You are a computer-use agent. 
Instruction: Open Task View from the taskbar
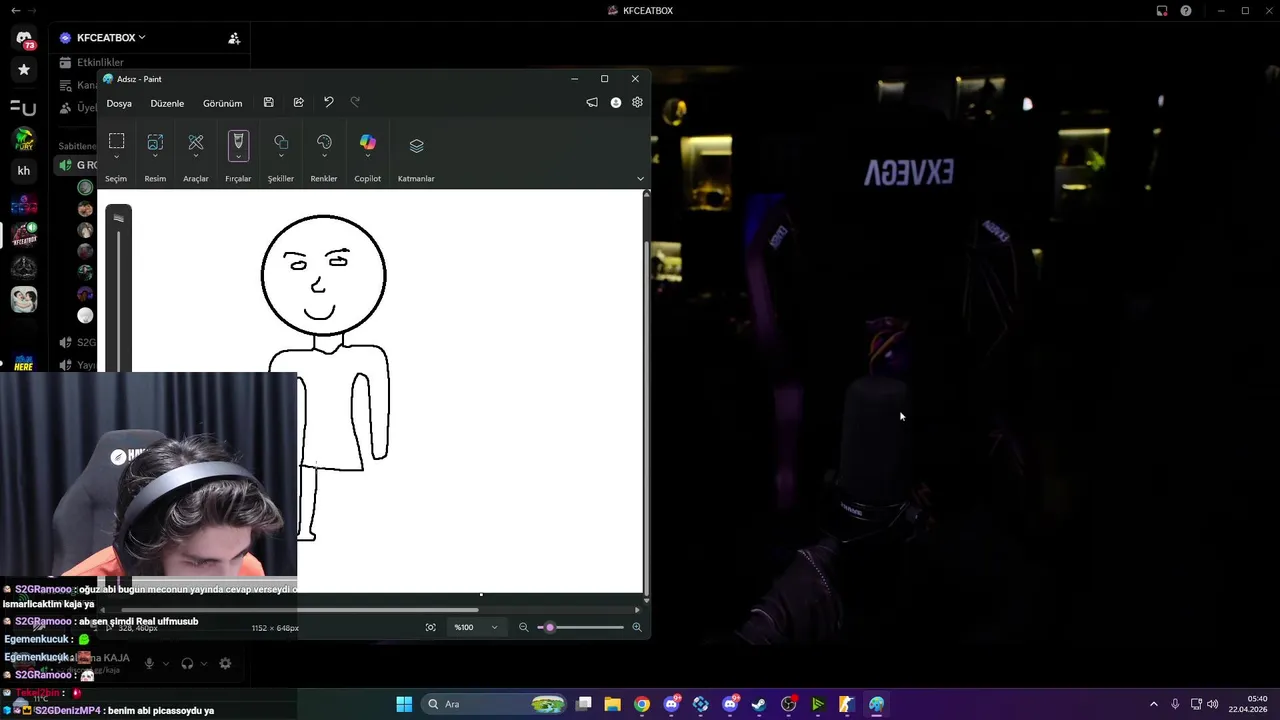(x=584, y=704)
